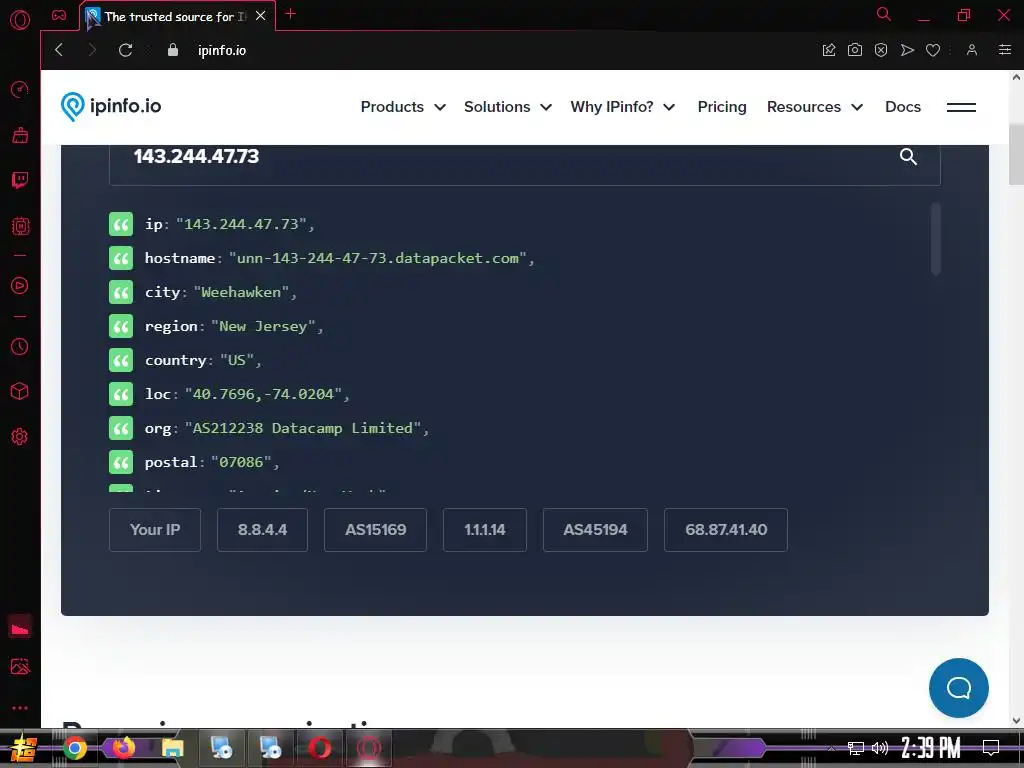Open the Extensions cube sidebar icon
Viewport: 1024px width, 768px height.
[x=20, y=391]
